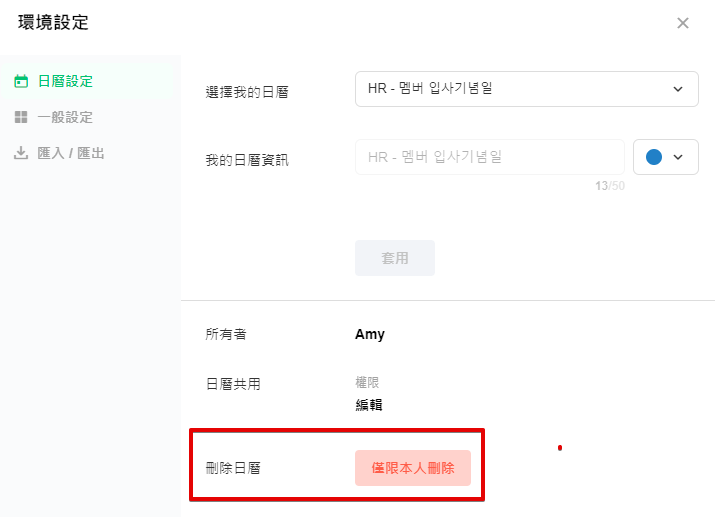The image size is (715, 517).
Task: Click the chevron arrow in 選擇我的日曆 dropdown
Action: coord(678,89)
